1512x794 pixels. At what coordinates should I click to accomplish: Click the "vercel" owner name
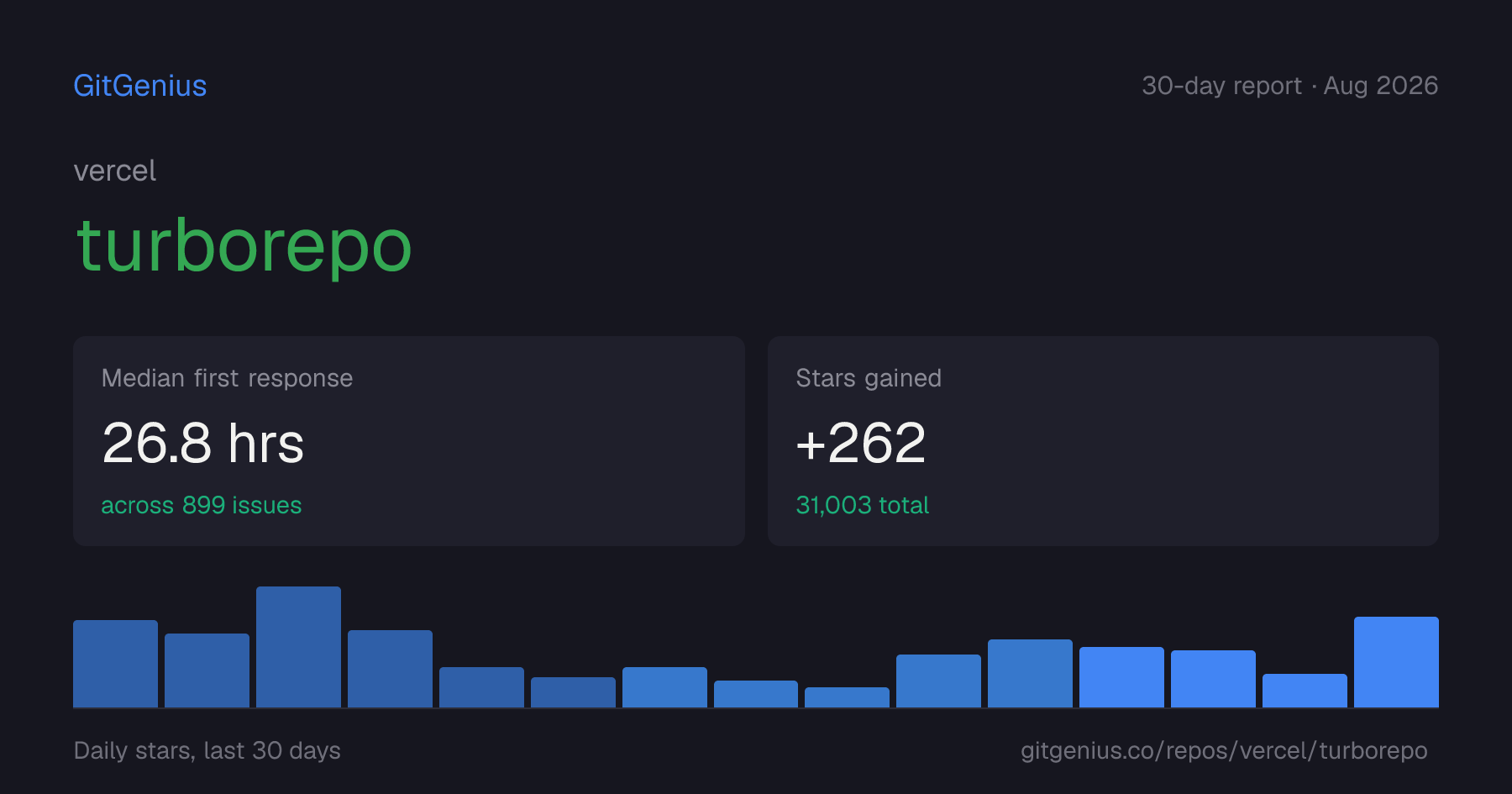coord(115,171)
